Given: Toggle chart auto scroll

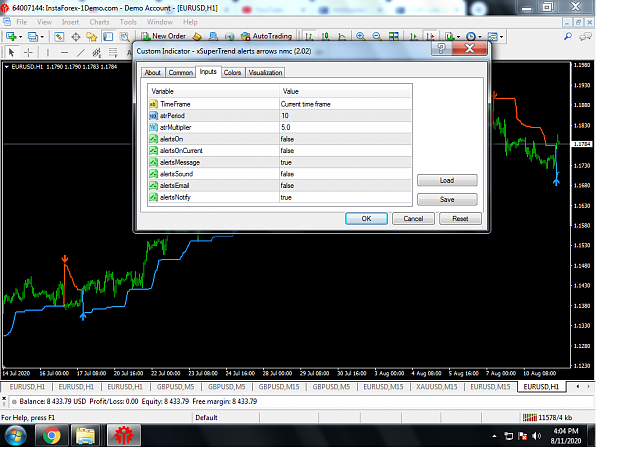Looking at the screenshot, I should [x=414, y=37].
